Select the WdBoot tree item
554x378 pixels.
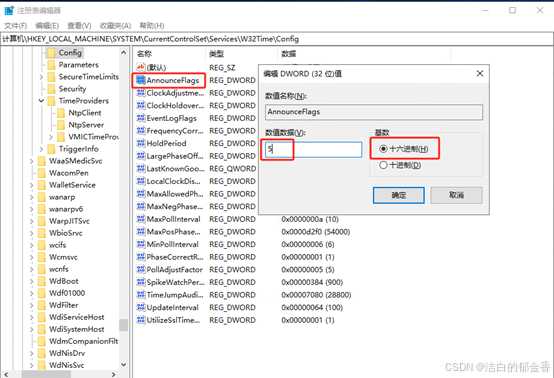coord(64,281)
